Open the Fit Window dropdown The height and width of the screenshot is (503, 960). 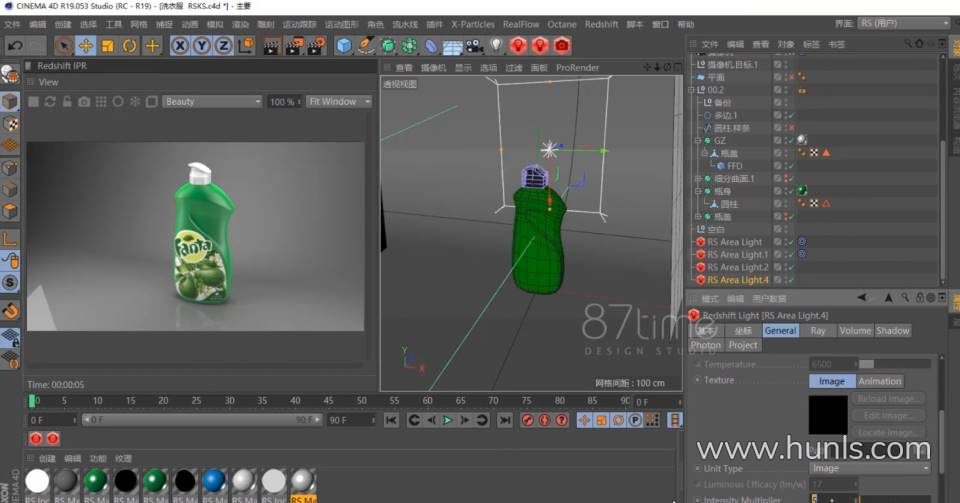(x=339, y=102)
